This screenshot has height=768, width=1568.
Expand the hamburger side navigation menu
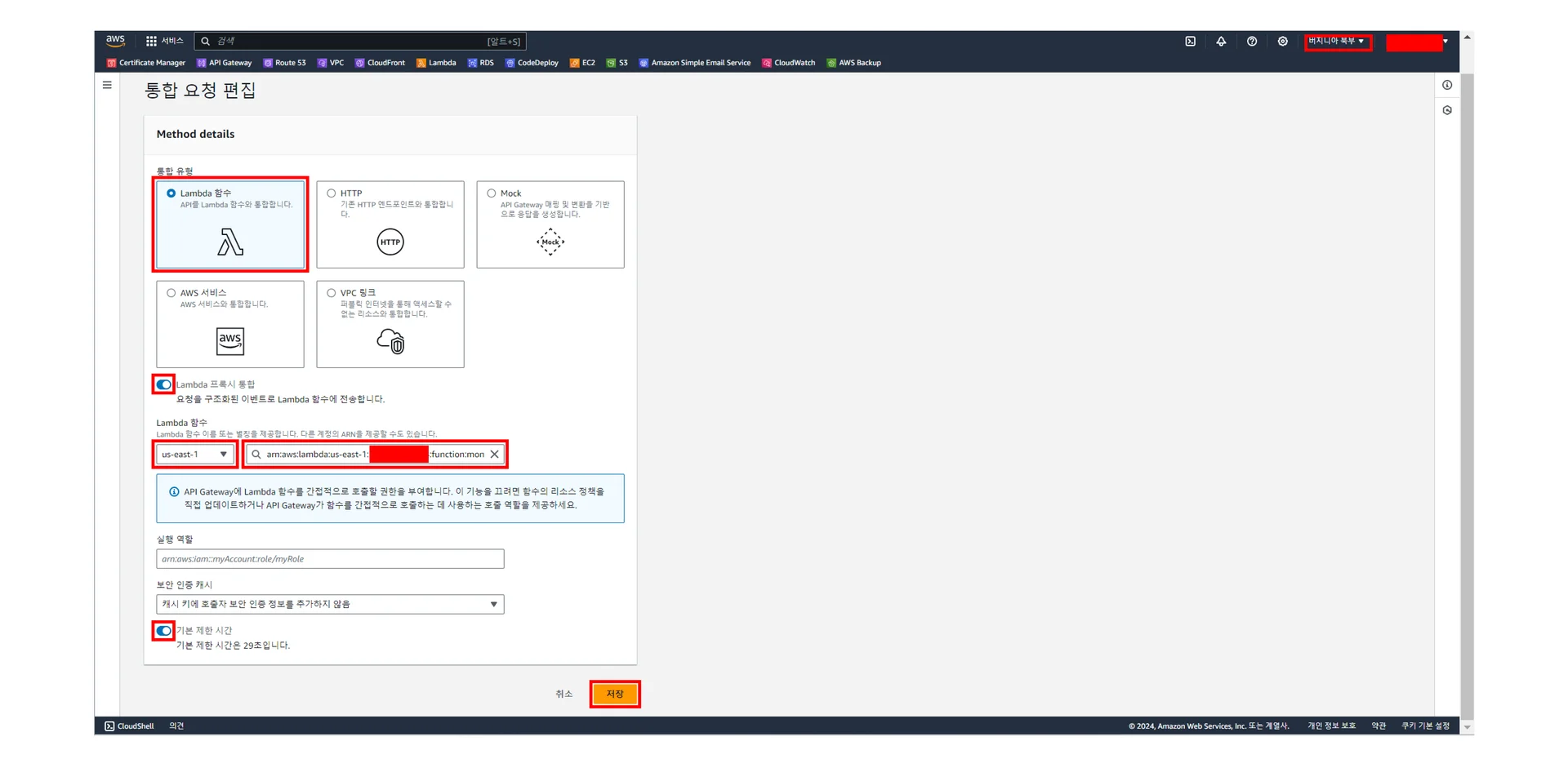point(107,85)
